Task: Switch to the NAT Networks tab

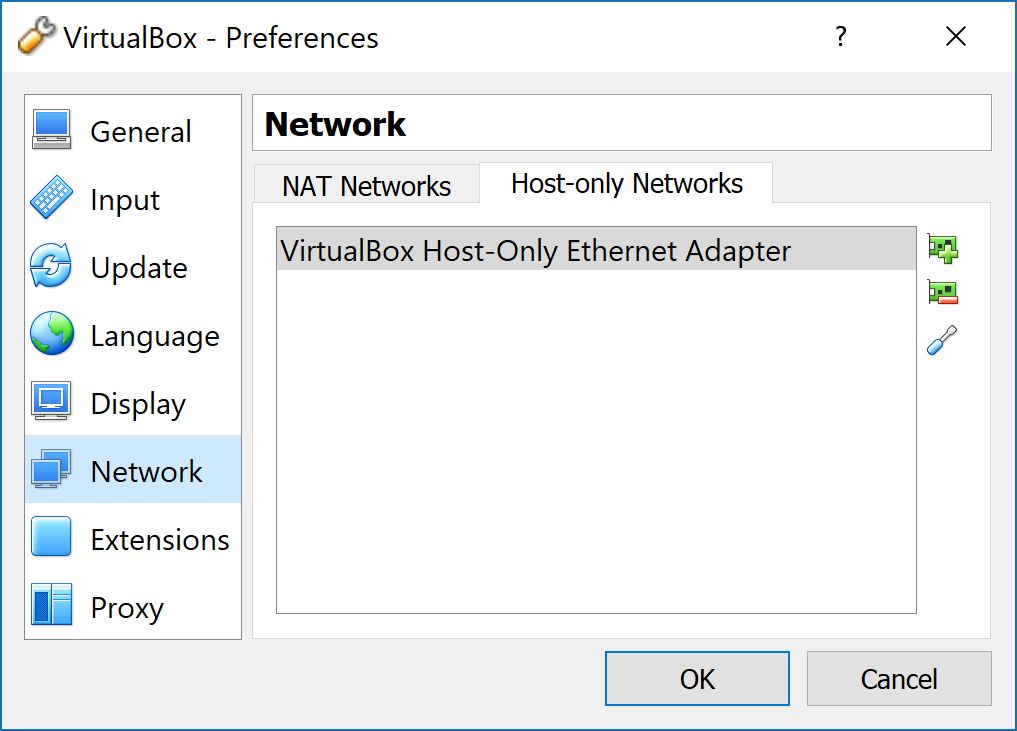Action: pyautogui.click(x=366, y=186)
